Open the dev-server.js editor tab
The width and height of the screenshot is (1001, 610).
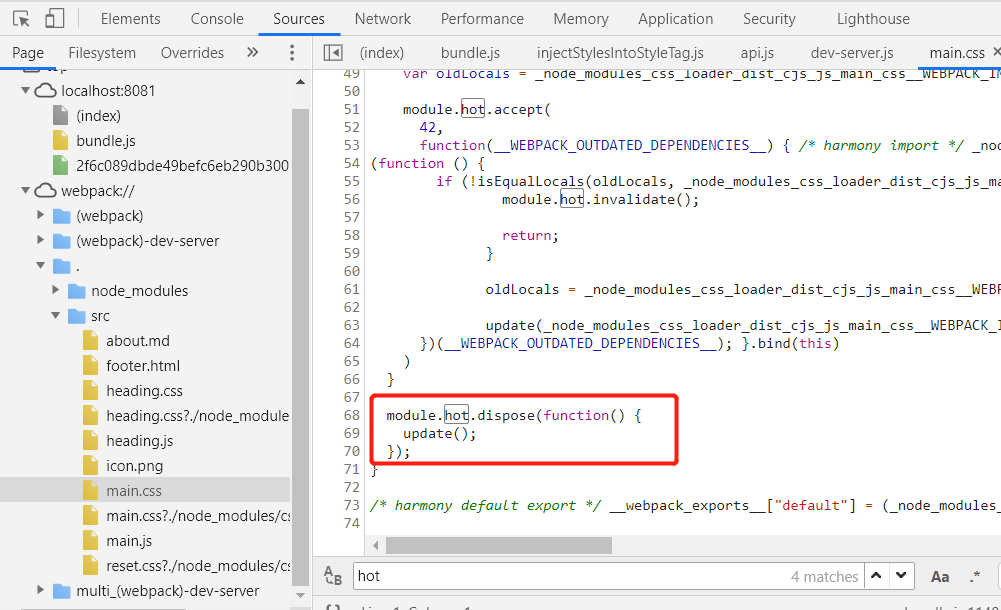[852, 52]
